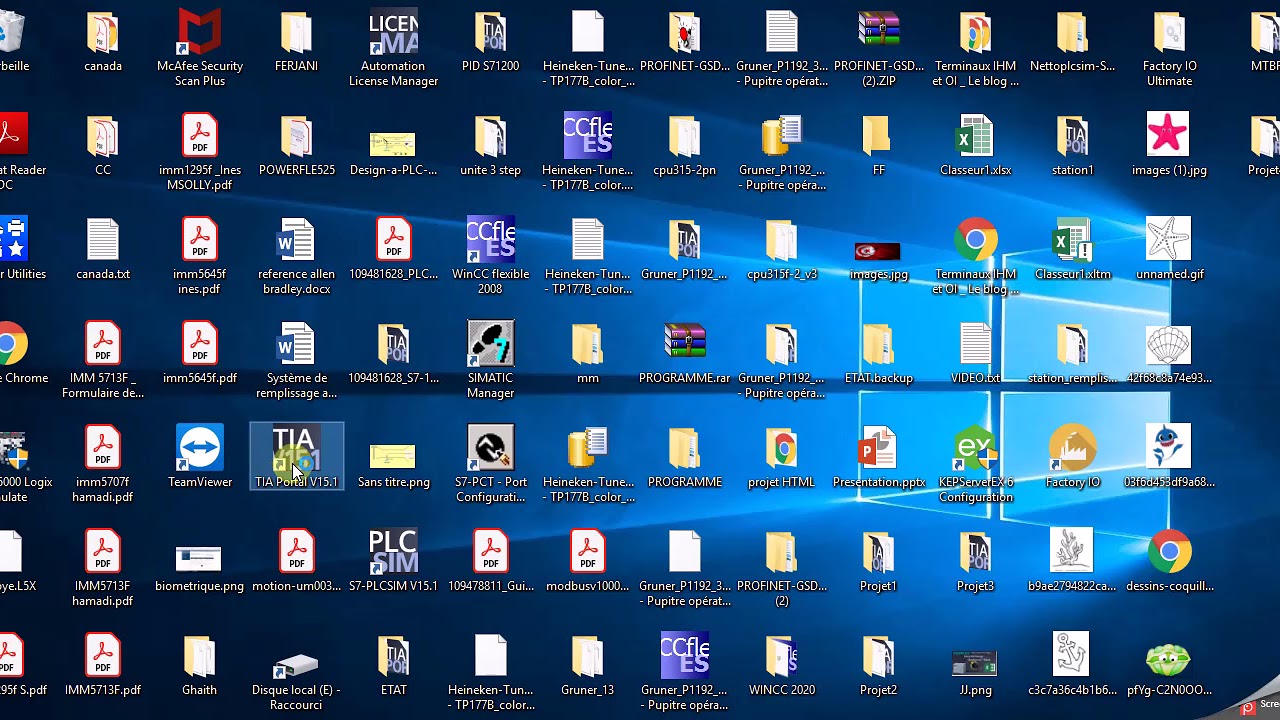Select the imm5707f hamadi.pdf file
This screenshot has height=720, width=1280.
pos(103,463)
